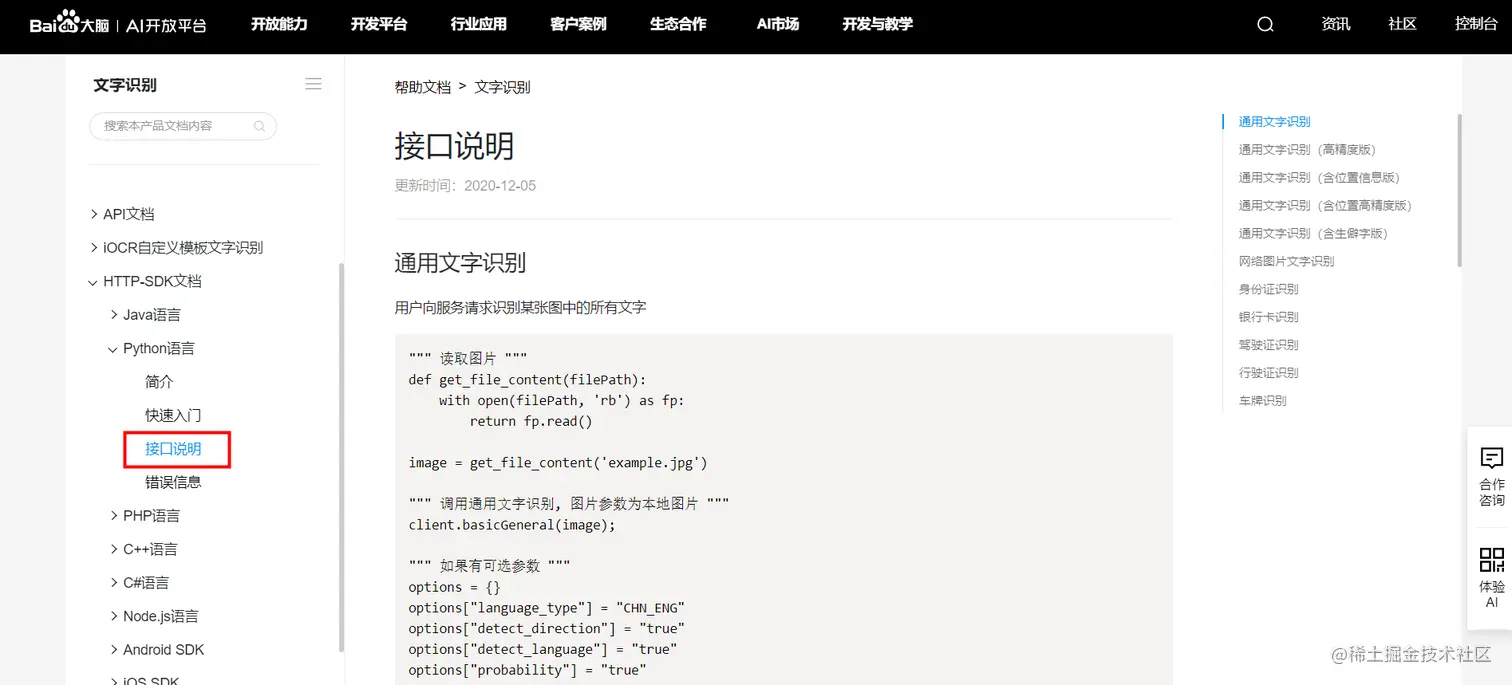Go to 资讯 in top bar

pos(1336,24)
